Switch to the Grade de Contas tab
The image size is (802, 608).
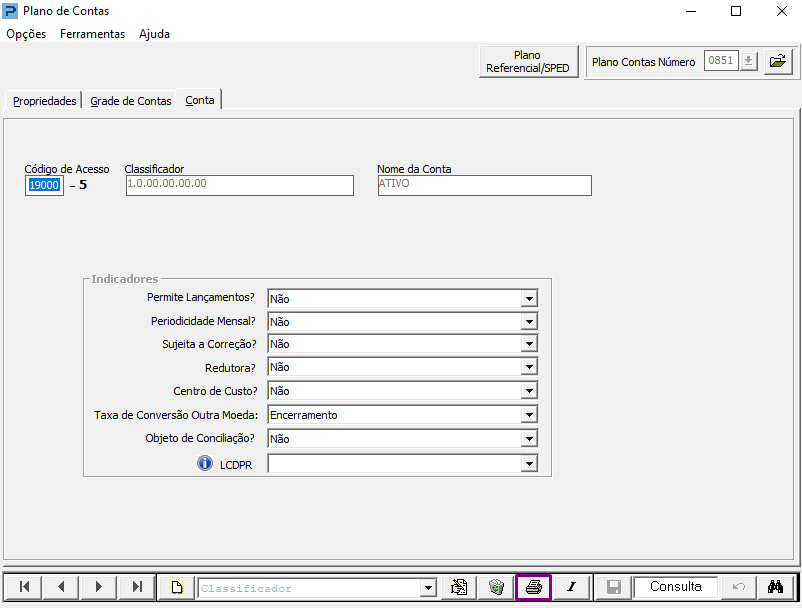tap(130, 101)
